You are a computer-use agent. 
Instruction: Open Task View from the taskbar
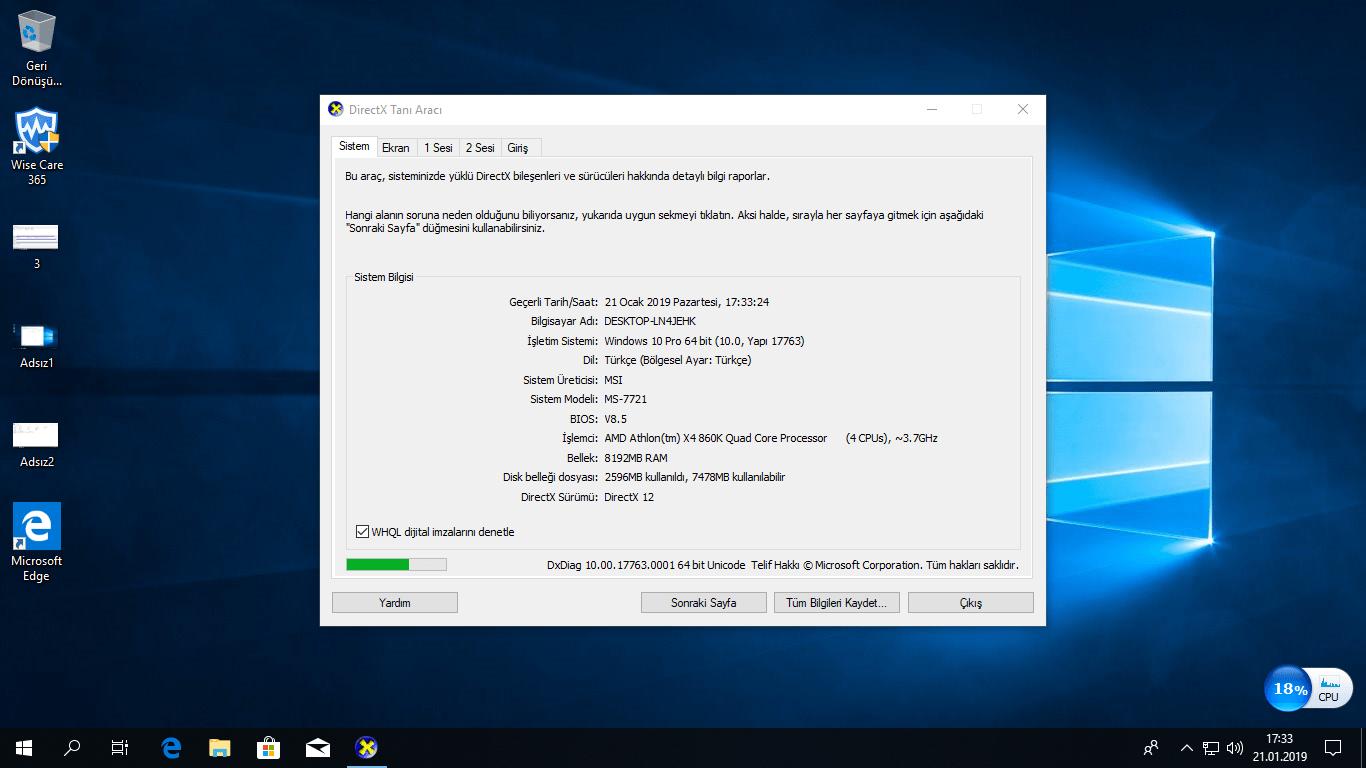[x=120, y=747]
